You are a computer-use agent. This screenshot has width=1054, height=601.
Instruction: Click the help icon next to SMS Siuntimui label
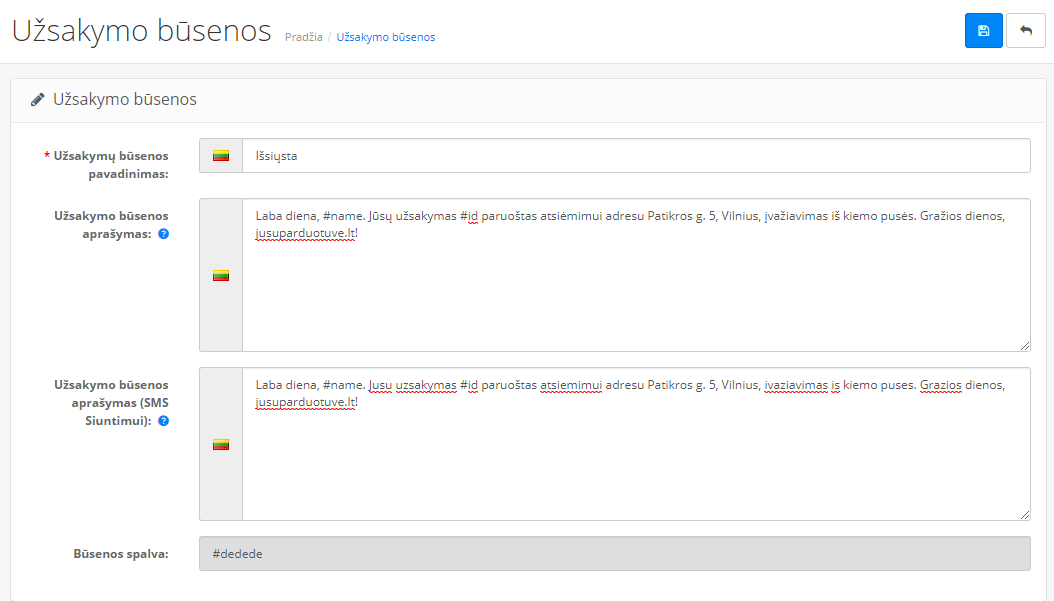(163, 421)
